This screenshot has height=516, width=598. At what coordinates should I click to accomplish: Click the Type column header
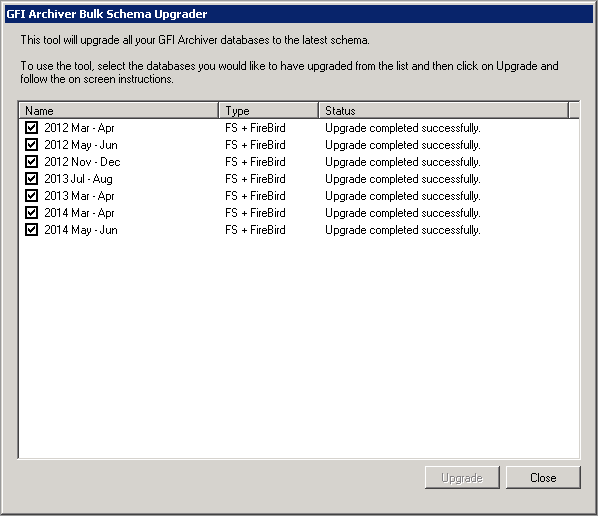[268, 111]
